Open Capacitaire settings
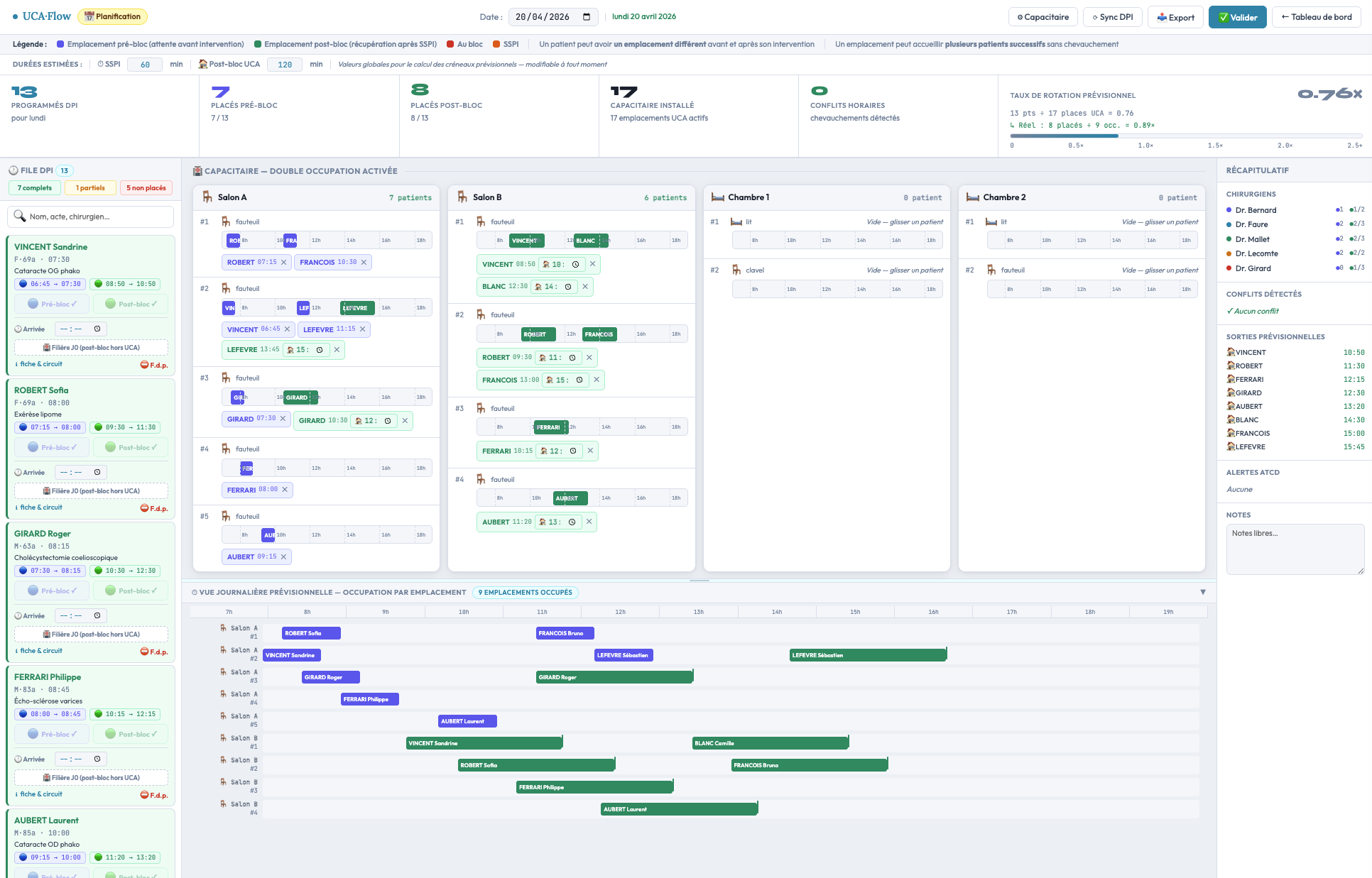The width and height of the screenshot is (1372, 878). pyautogui.click(x=1043, y=17)
